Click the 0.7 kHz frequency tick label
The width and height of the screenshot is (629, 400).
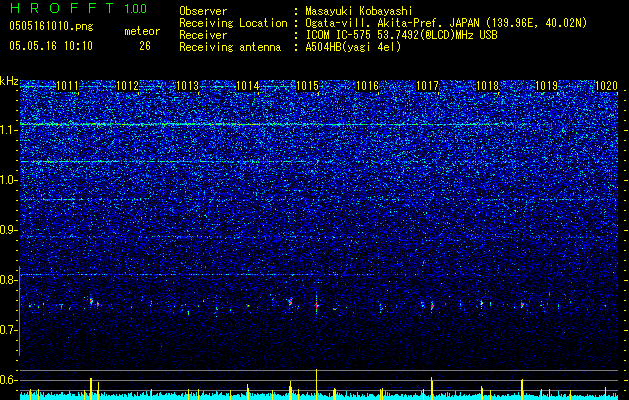point(9,330)
